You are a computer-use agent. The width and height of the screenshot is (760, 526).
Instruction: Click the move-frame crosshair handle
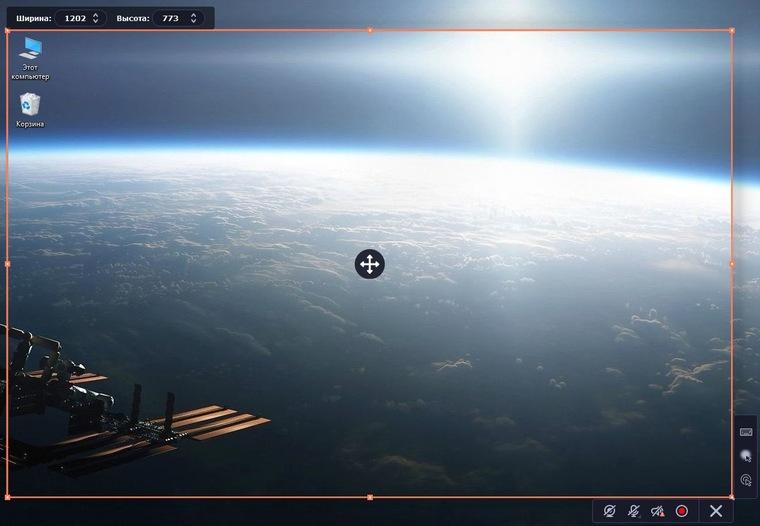370,264
